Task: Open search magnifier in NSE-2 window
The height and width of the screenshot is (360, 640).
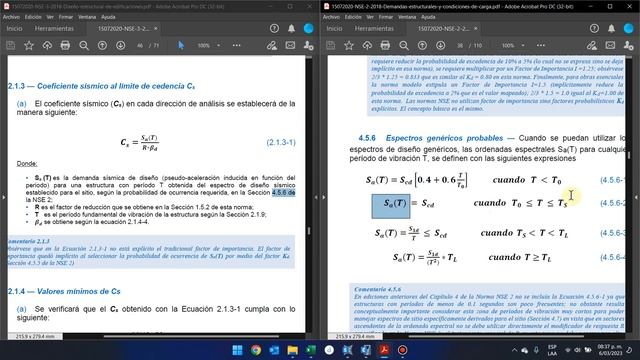Action: tap(404, 45)
